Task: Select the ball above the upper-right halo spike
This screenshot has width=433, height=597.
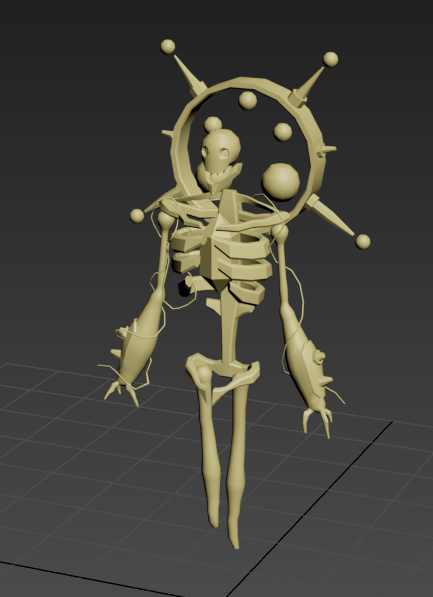Action: pos(331,59)
